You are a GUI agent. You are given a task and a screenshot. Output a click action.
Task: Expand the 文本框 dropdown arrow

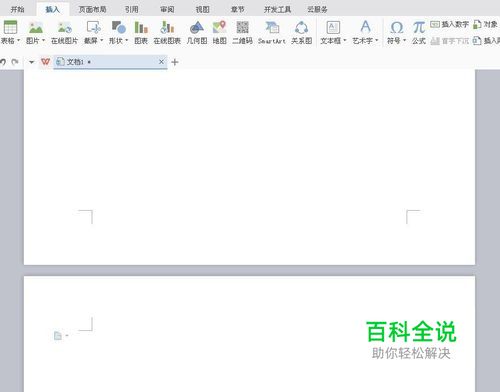pos(345,40)
